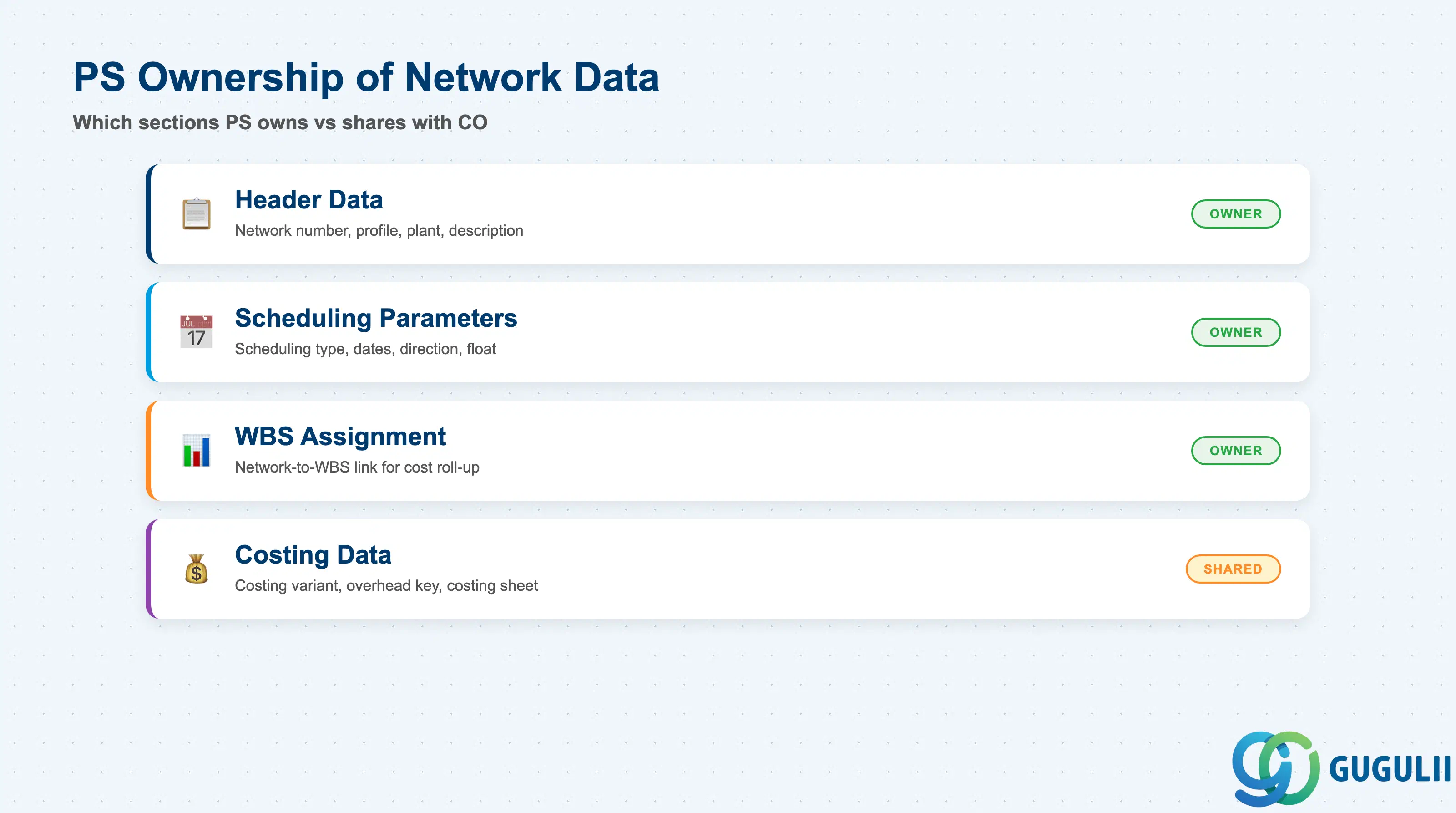Click the OWNER badge on Scheduling Parameters
This screenshot has width=1456, height=813.
1236,332
